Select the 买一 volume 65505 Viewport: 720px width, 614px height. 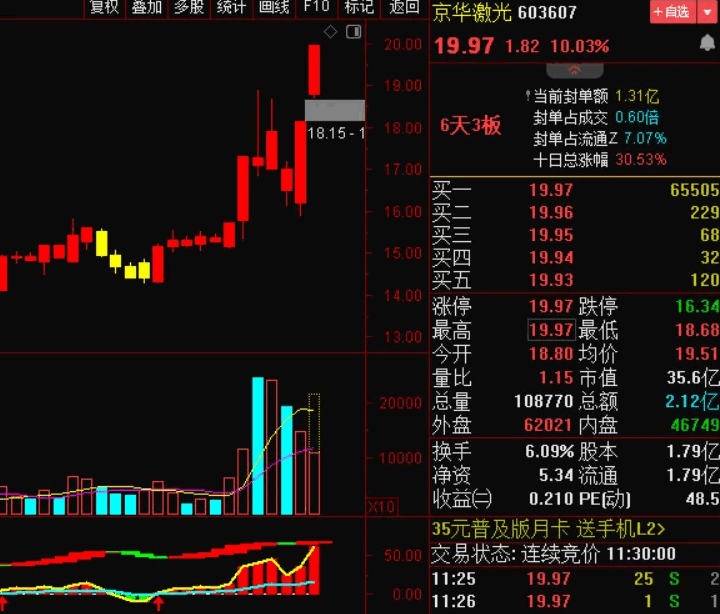(694, 190)
